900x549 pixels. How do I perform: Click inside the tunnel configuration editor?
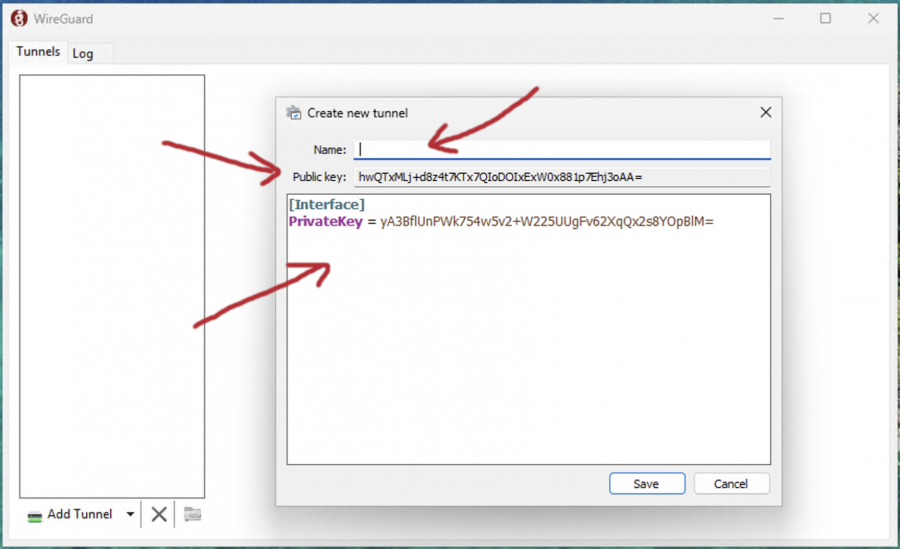529,329
